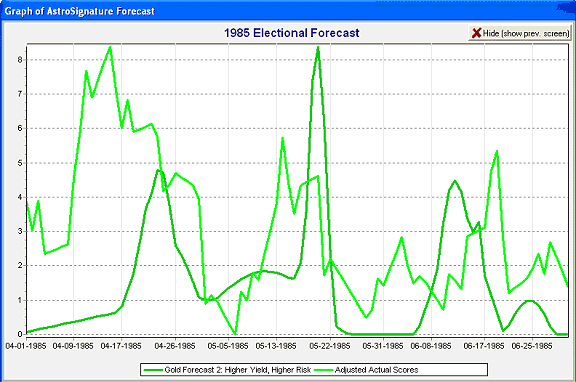Click the window title bar text
This screenshot has height=382, width=576.
[79, 11]
